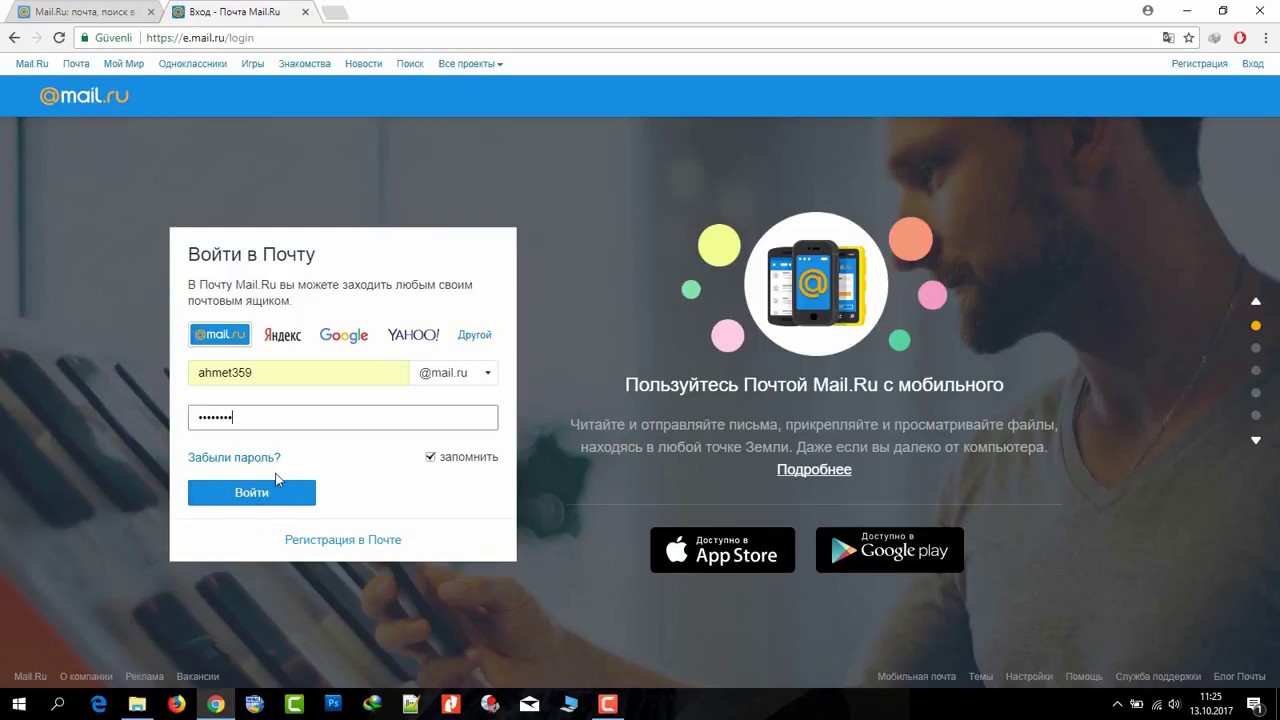This screenshot has height=720, width=1280.
Task: Click the @mail.ru logo in header
Action: click(x=84, y=96)
